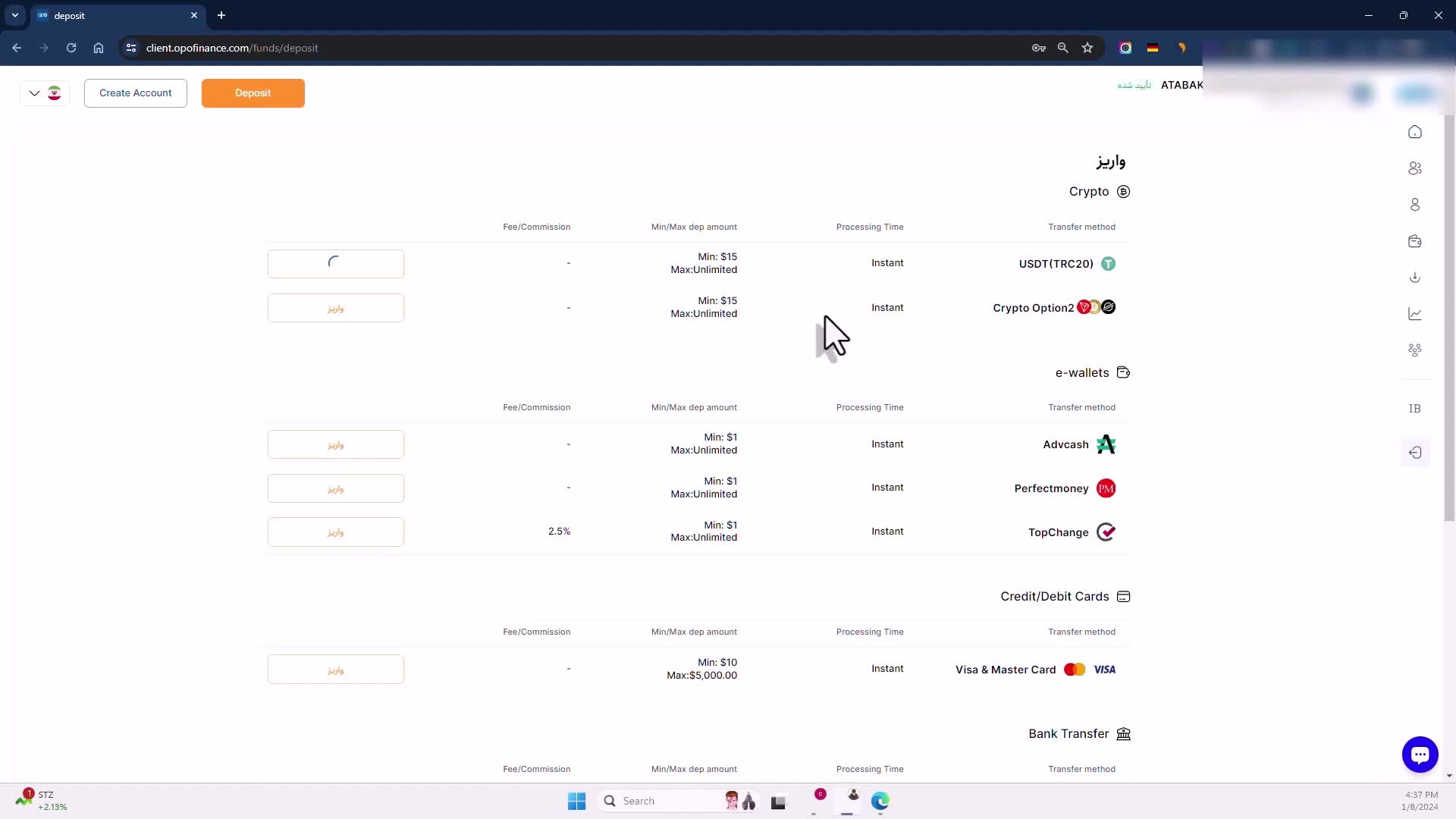Image resolution: width=1456 pixels, height=819 pixels.
Task: Open the live chat bubble
Action: 1420,755
